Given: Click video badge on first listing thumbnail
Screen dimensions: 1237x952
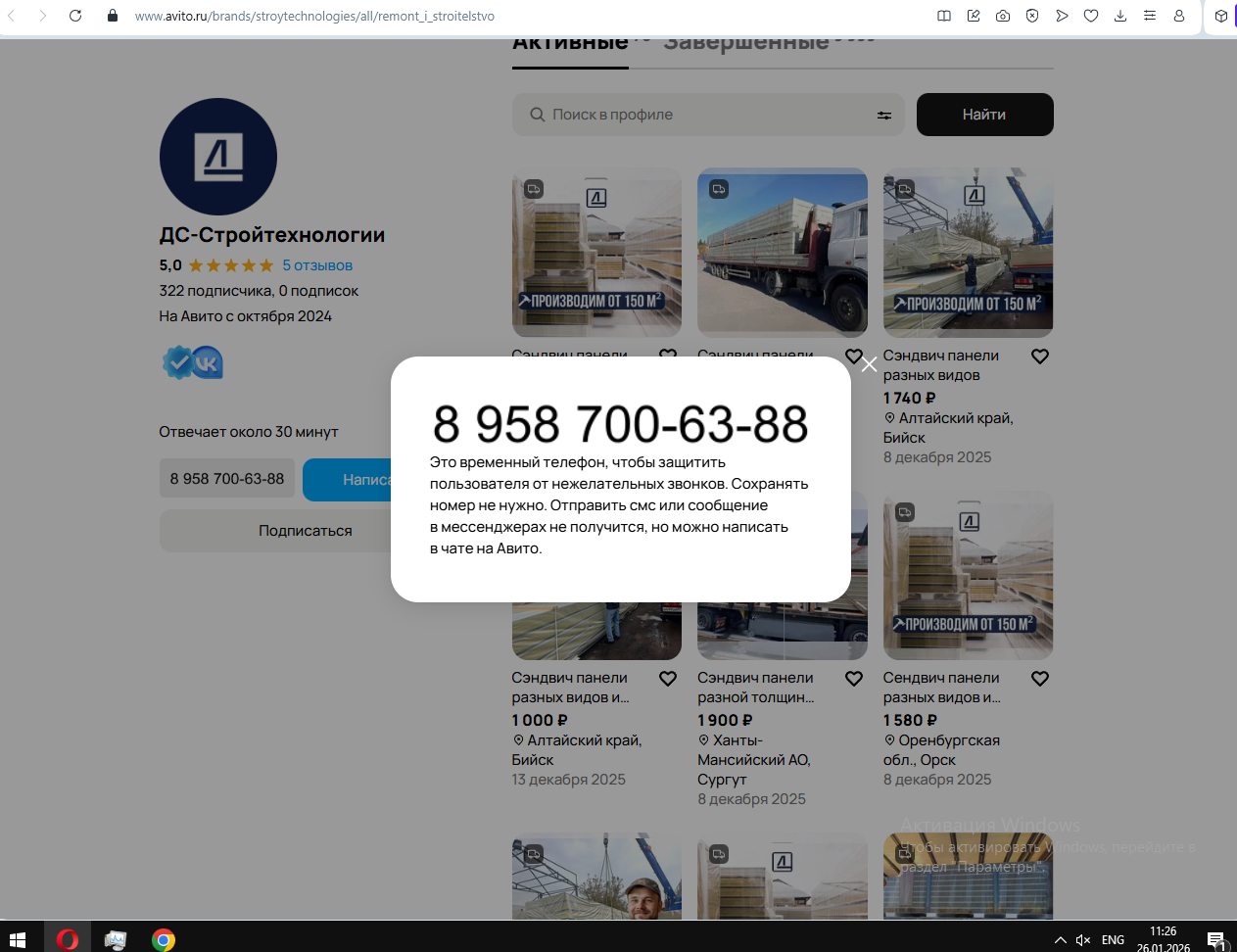Looking at the screenshot, I should click(x=534, y=189).
